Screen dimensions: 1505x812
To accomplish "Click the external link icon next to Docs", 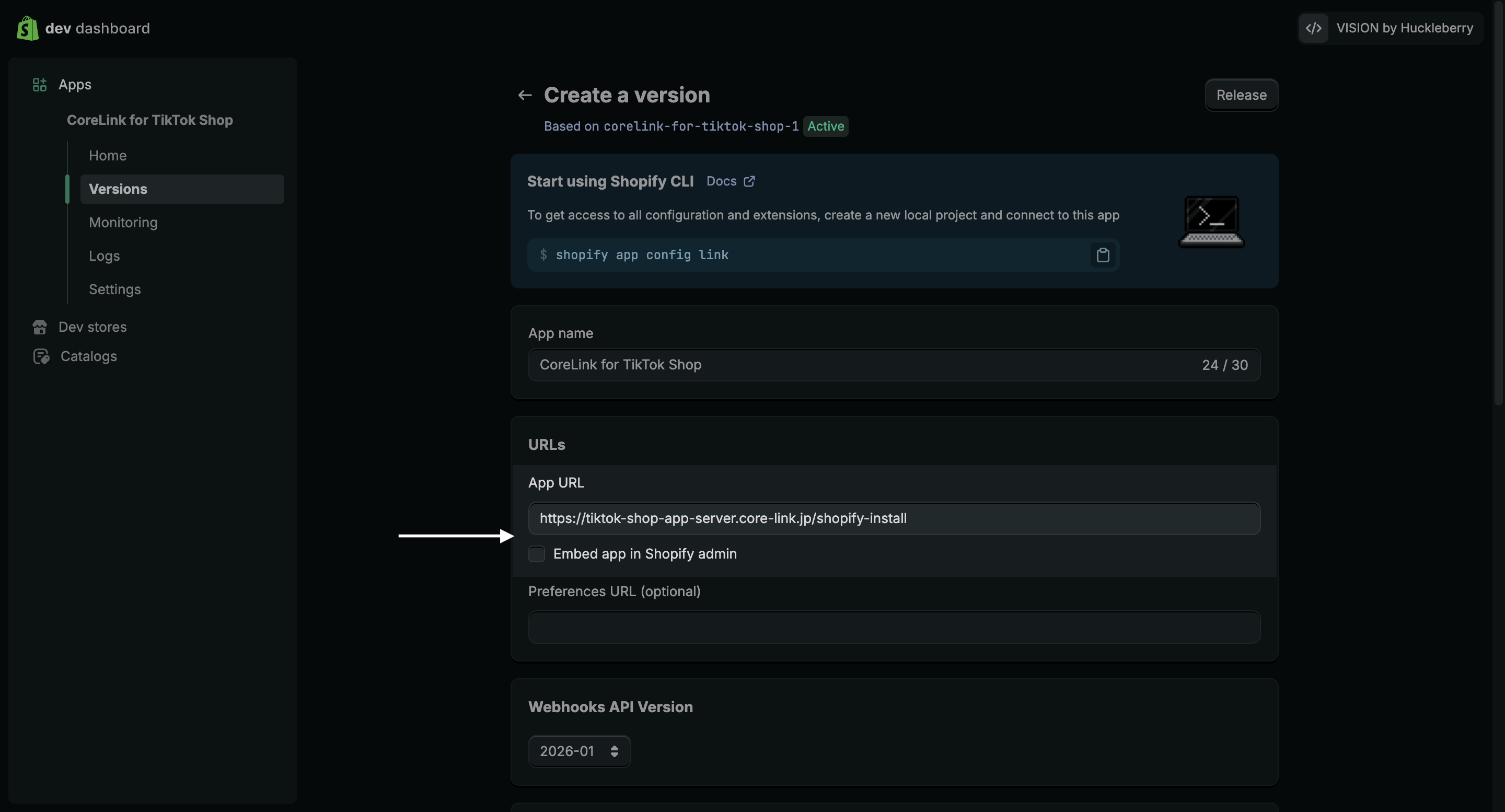I will pos(749,181).
